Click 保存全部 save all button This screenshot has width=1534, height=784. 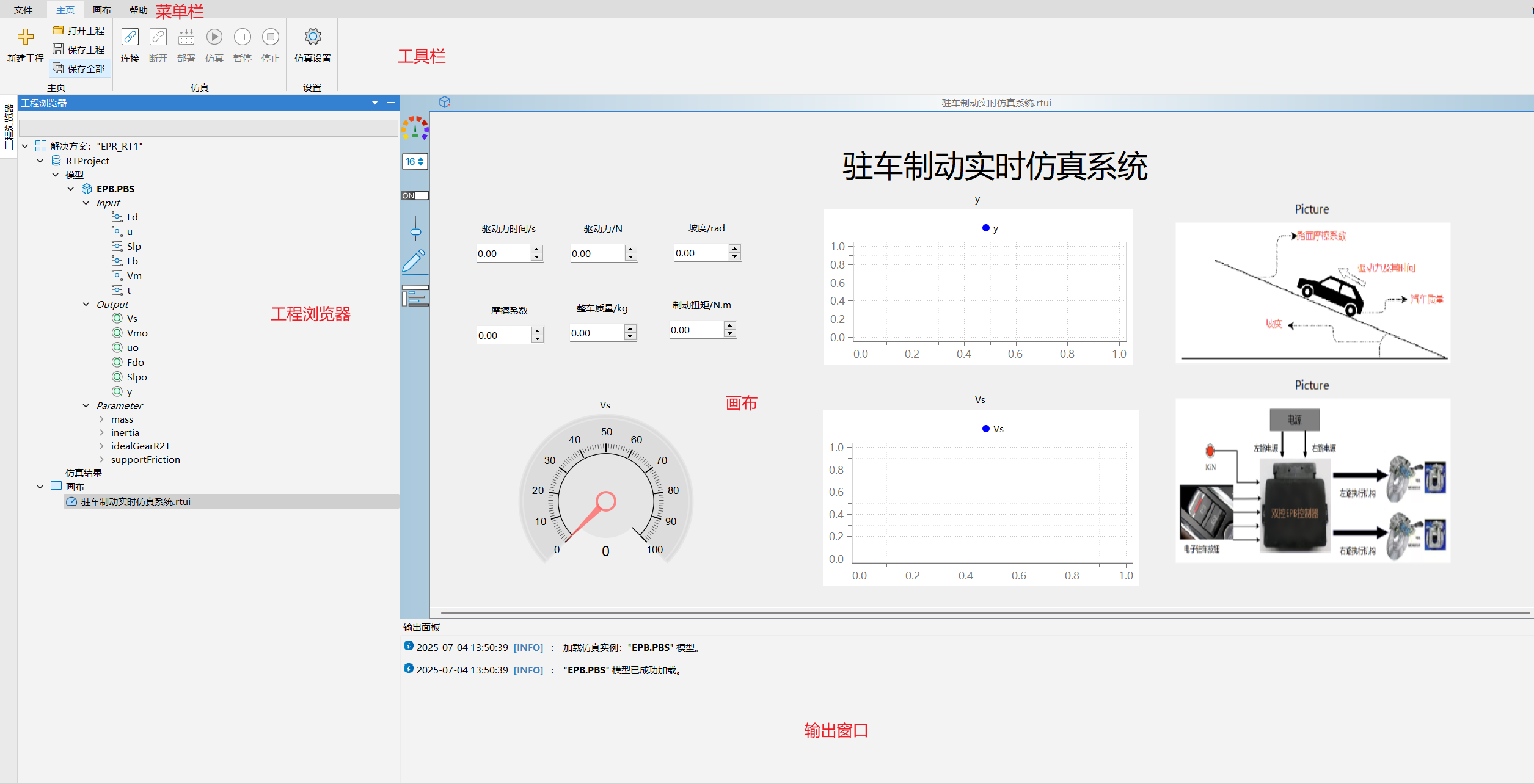pos(79,68)
